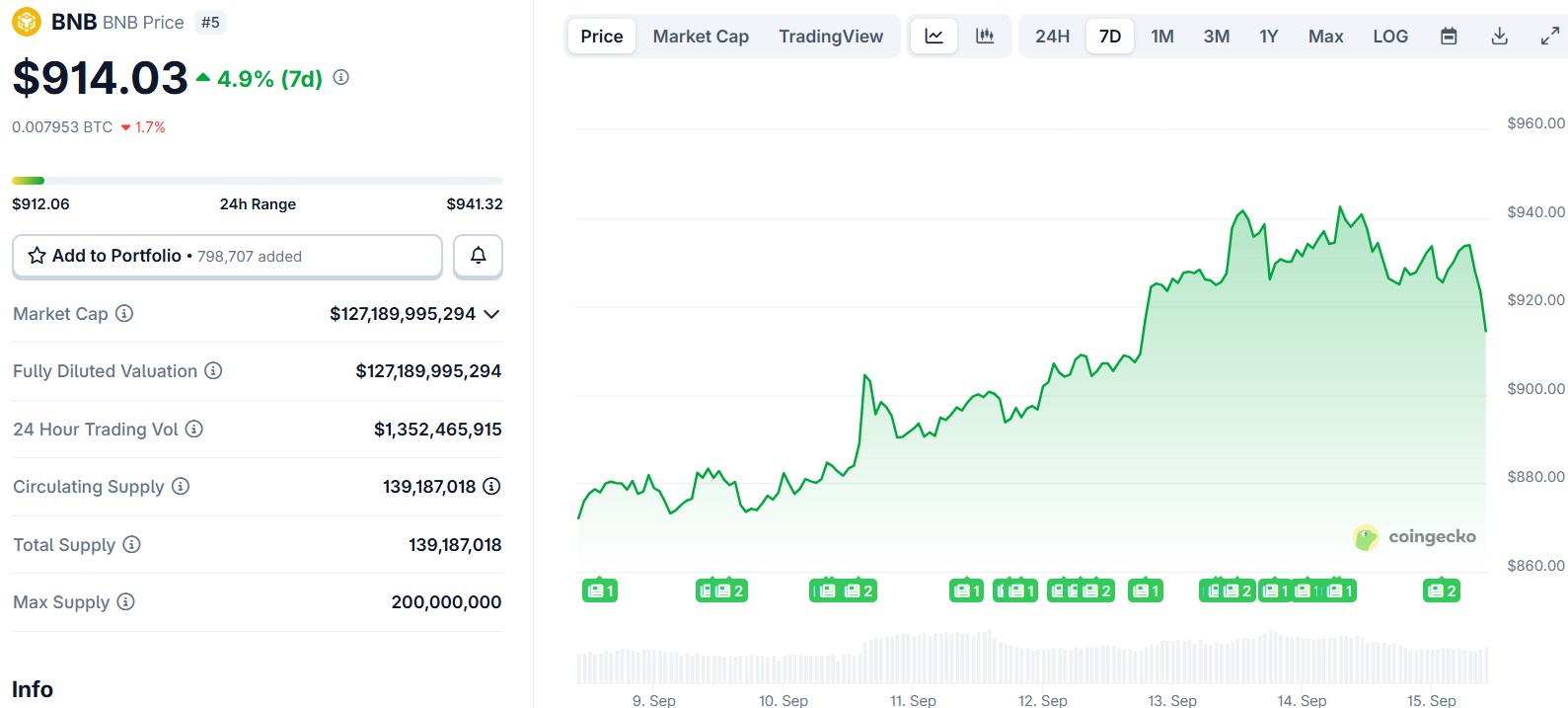Viewport: 1568px width, 708px height.
Task: Click the Max Supply info icon
Action: point(125,601)
